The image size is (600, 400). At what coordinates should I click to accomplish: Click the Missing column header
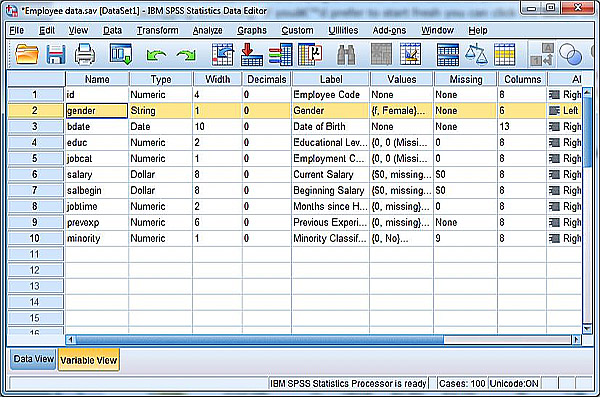pyautogui.click(x=466, y=79)
